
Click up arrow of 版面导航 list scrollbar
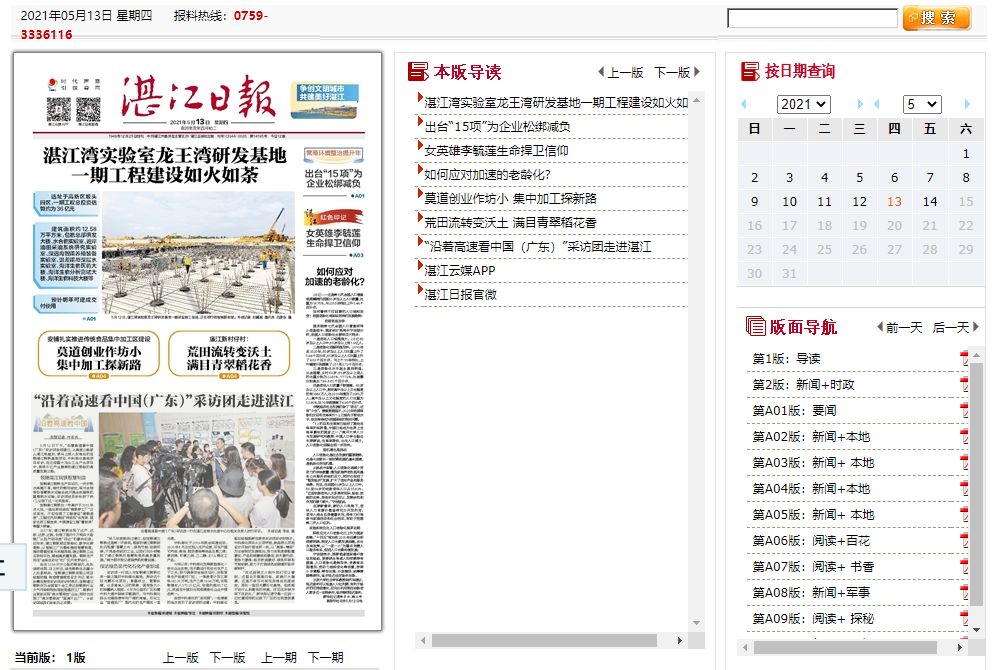point(976,354)
